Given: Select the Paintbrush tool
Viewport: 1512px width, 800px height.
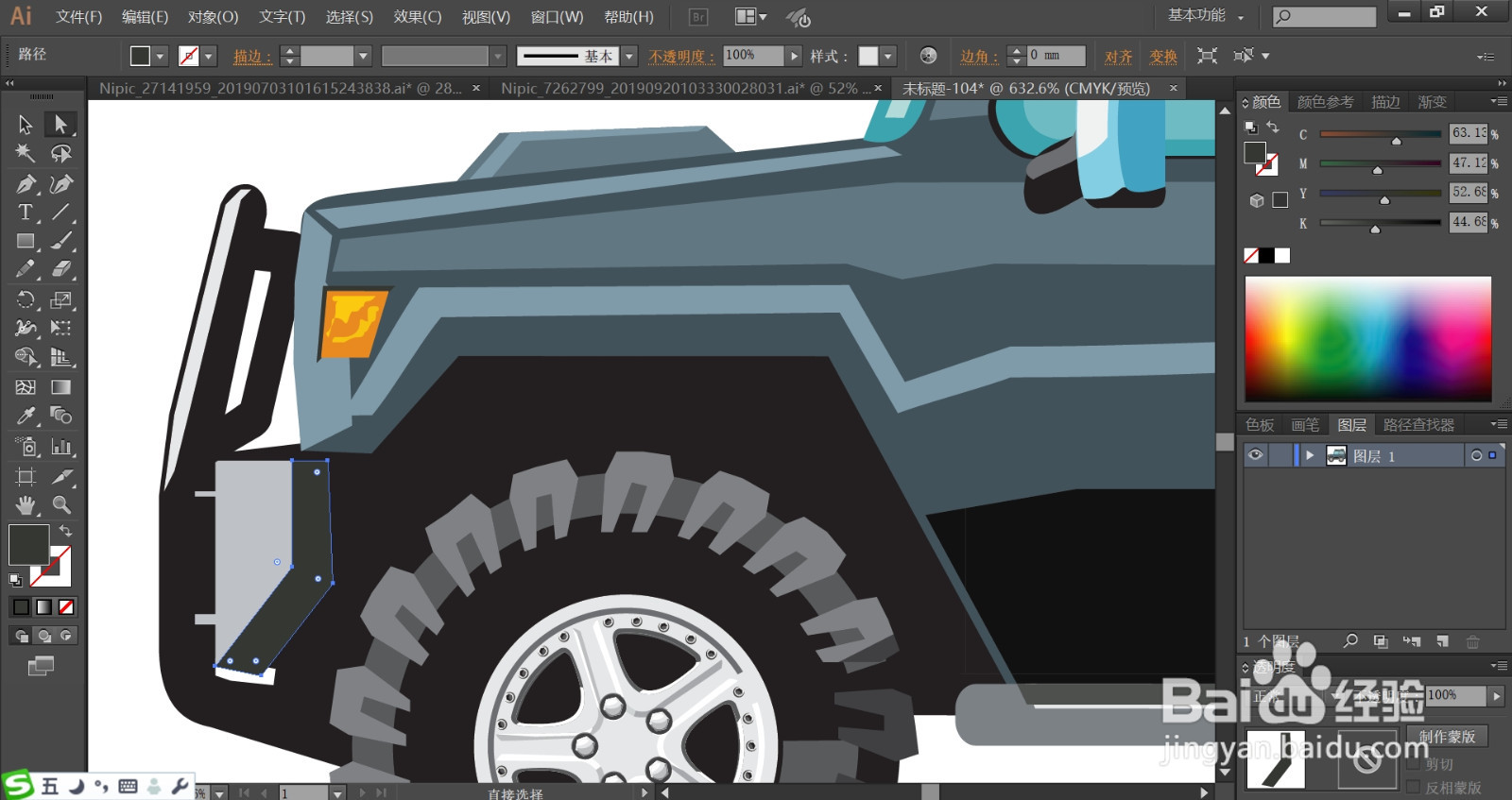Looking at the screenshot, I should click(60, 241).
